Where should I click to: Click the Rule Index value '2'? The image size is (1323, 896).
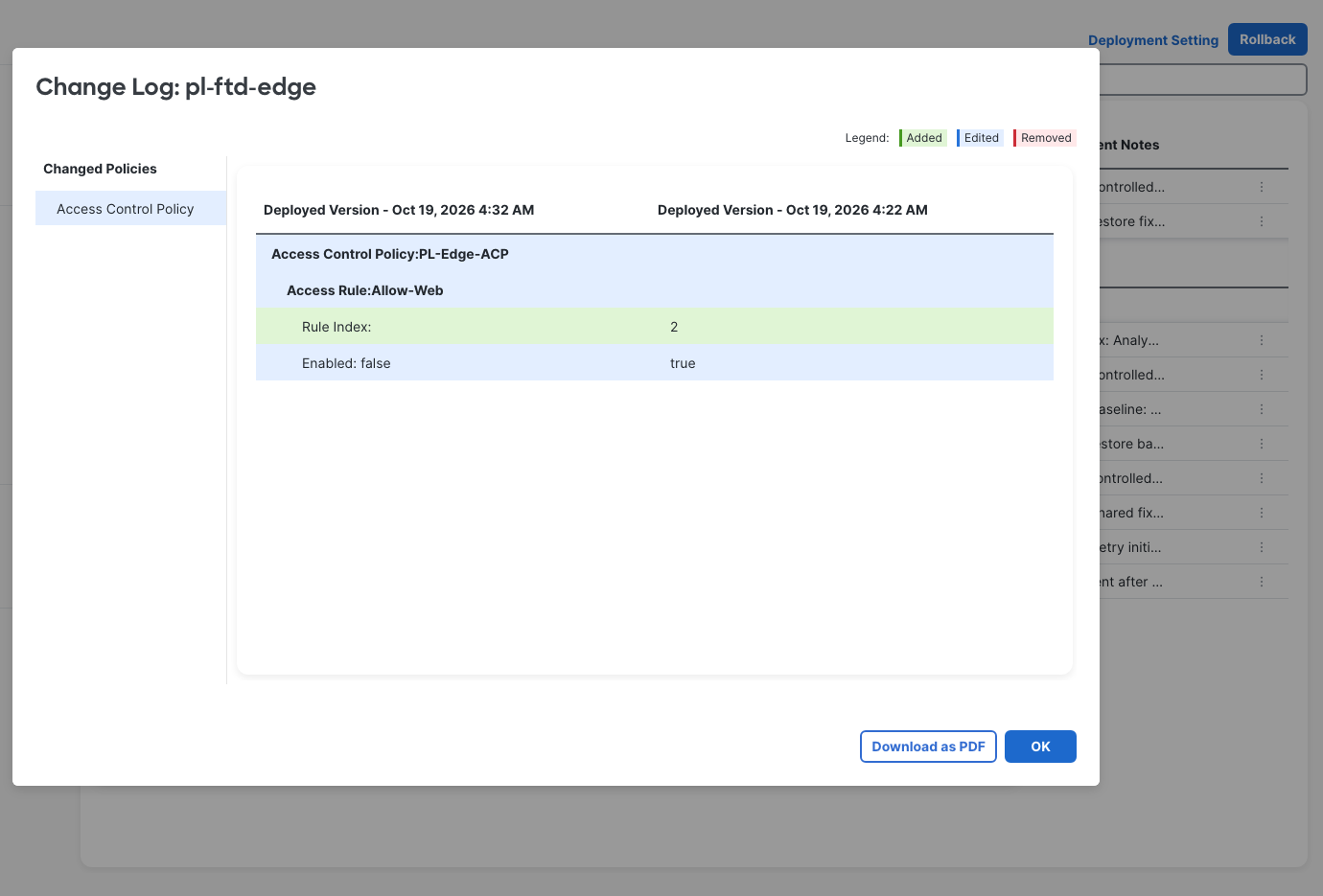674,327
